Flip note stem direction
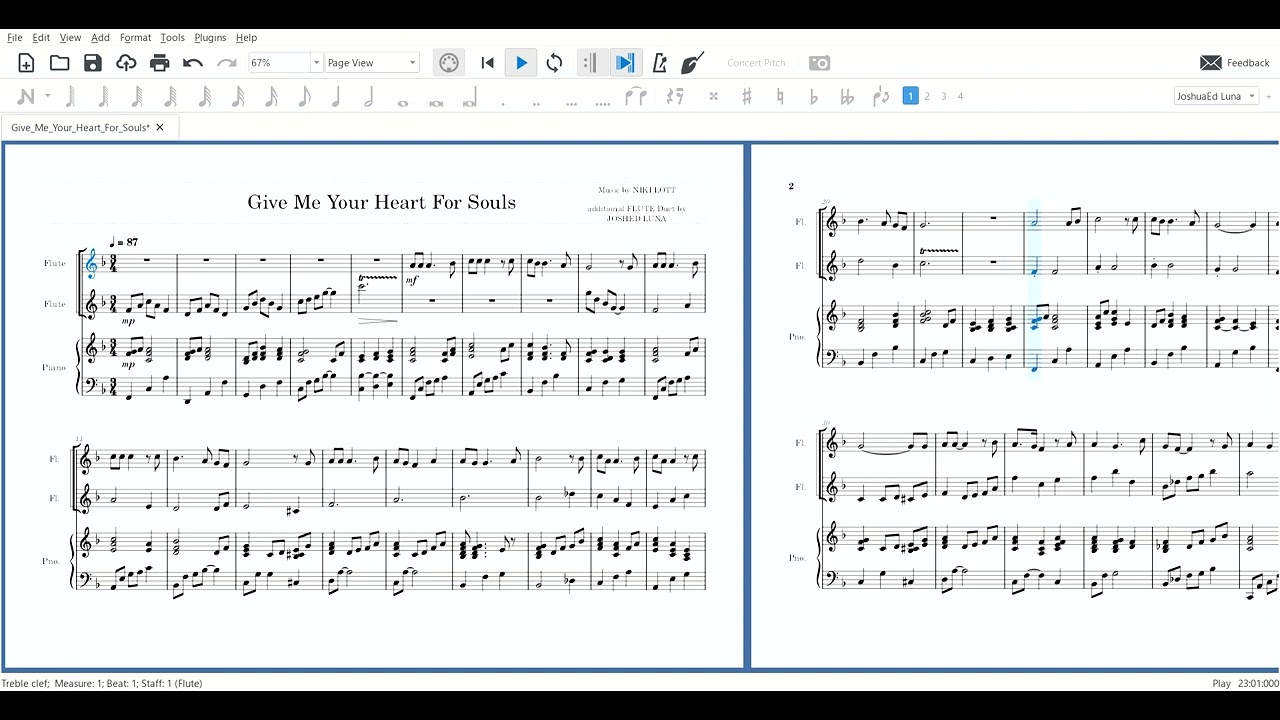Viewport: 1280px width, 720px height. [881, 97]
